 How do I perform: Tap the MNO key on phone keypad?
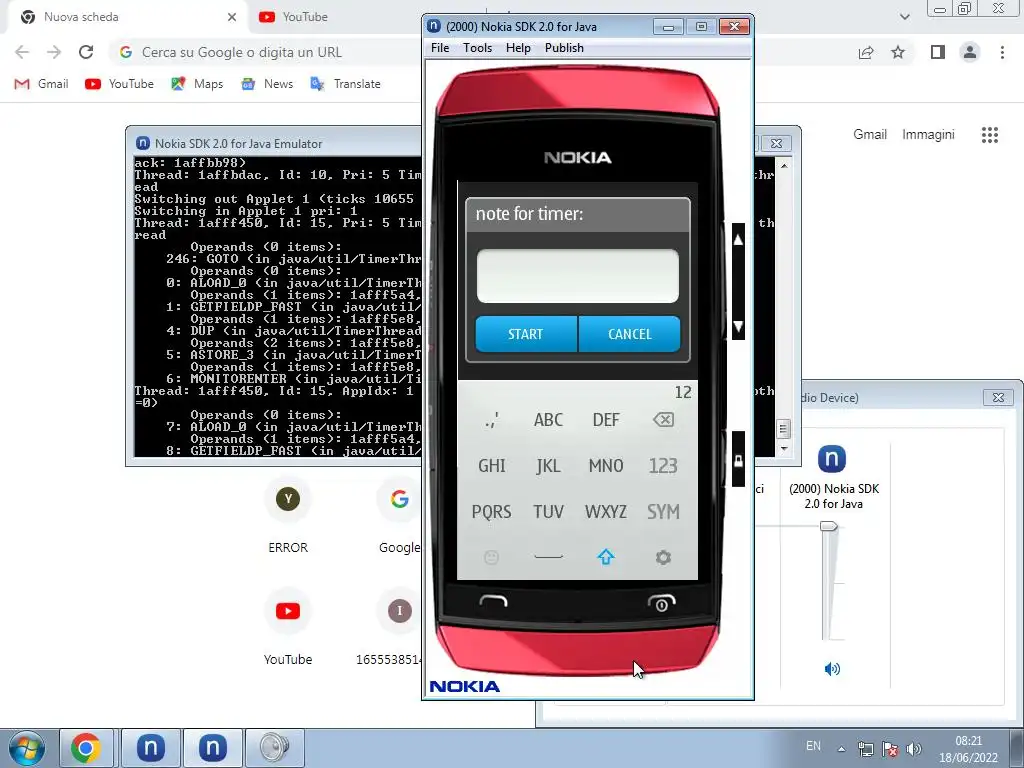click(605, 466)
